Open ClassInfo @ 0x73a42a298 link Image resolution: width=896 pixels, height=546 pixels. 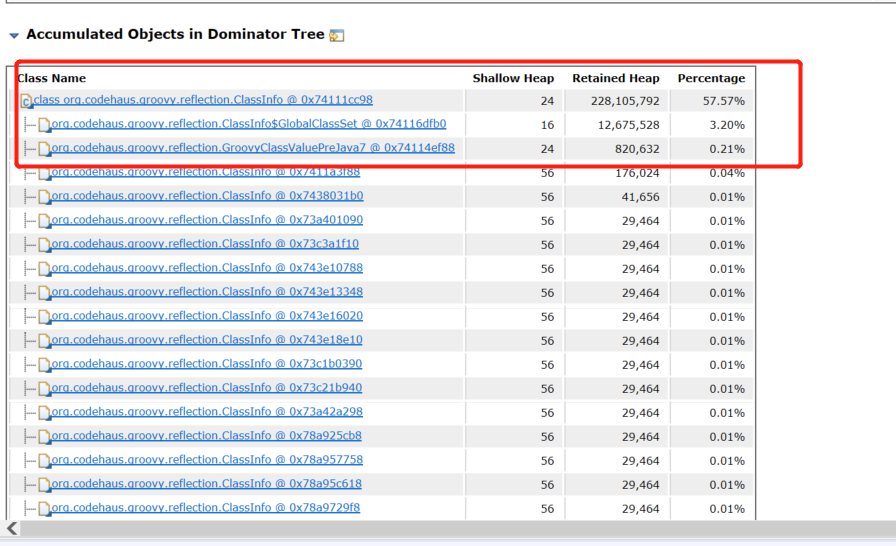pyautogui.click(x=207, y=412)
